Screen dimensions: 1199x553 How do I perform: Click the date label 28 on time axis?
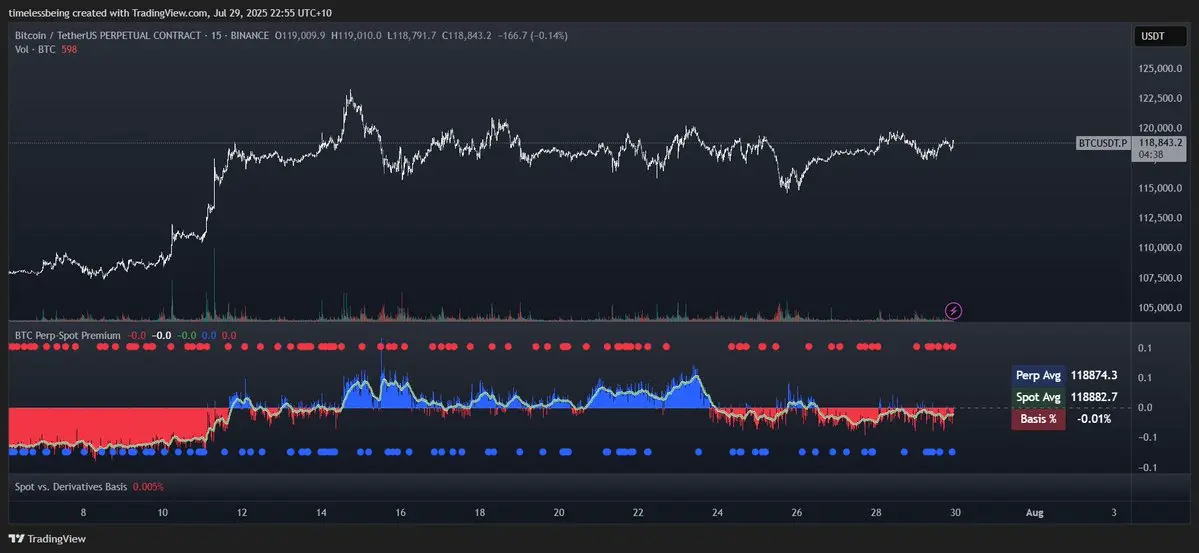[x=876, y=512]
